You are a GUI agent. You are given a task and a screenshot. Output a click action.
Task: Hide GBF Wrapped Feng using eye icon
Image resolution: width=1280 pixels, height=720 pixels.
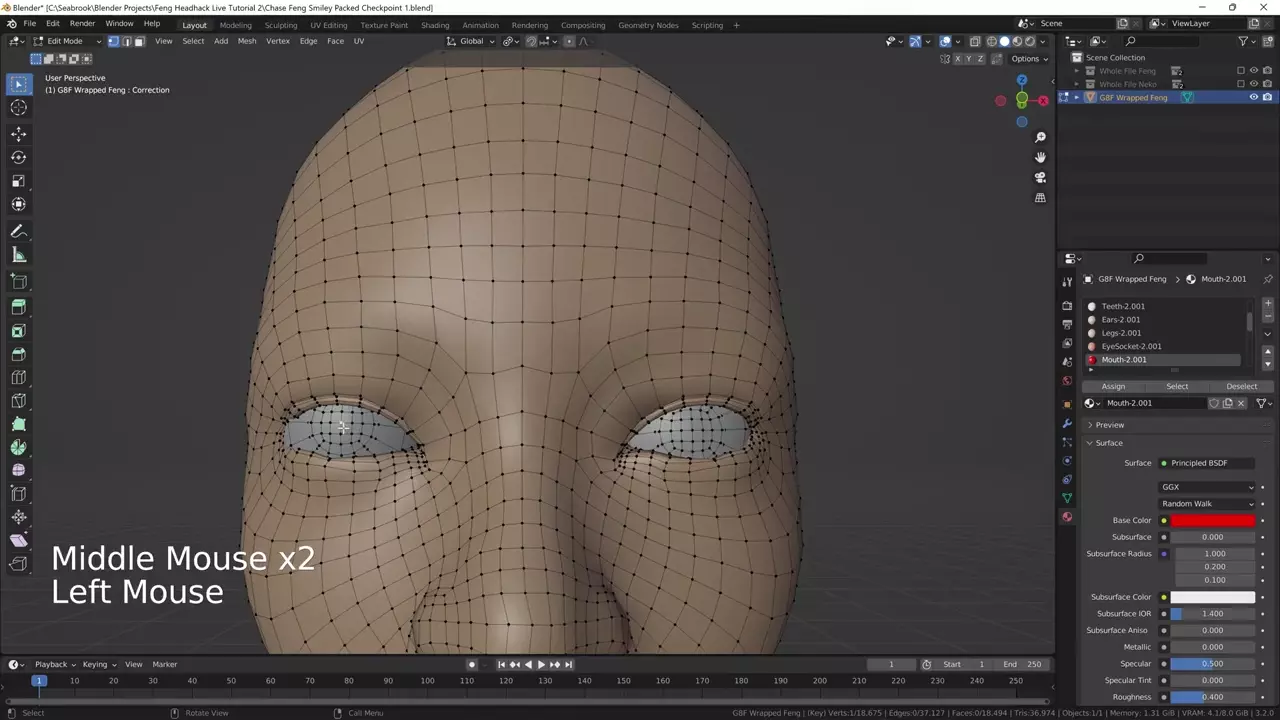pos(1253,97)
